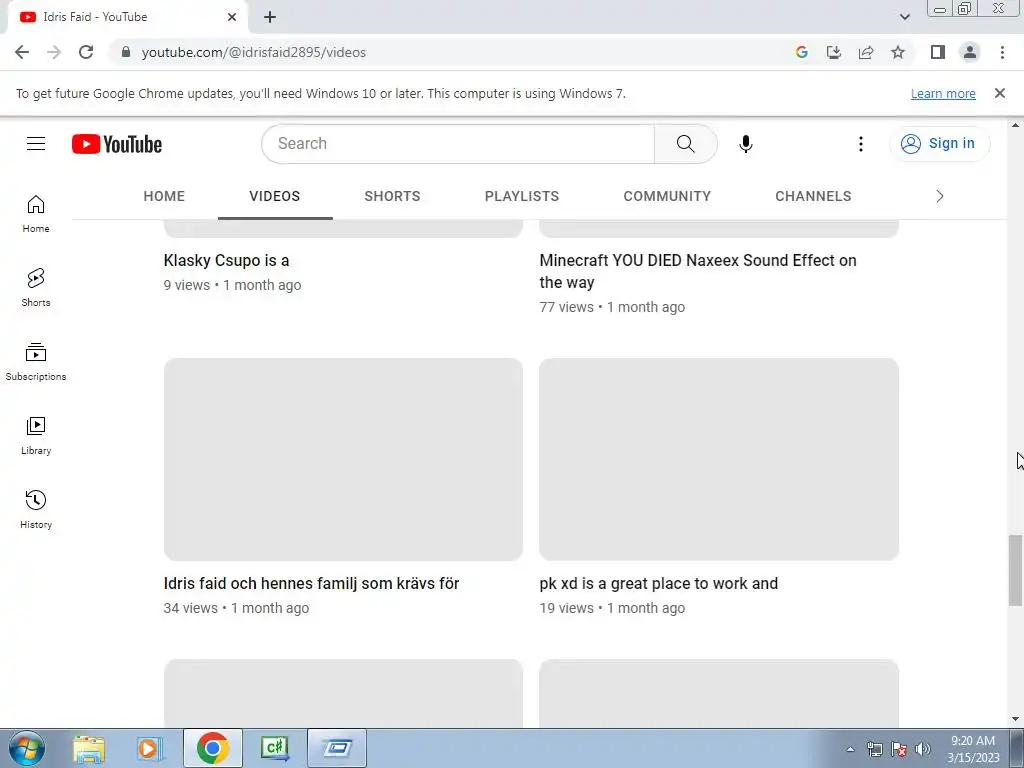Switch to the HOME channel tab
The width and height of the screenshot is (1024, 768).
[x=164, y=196]
